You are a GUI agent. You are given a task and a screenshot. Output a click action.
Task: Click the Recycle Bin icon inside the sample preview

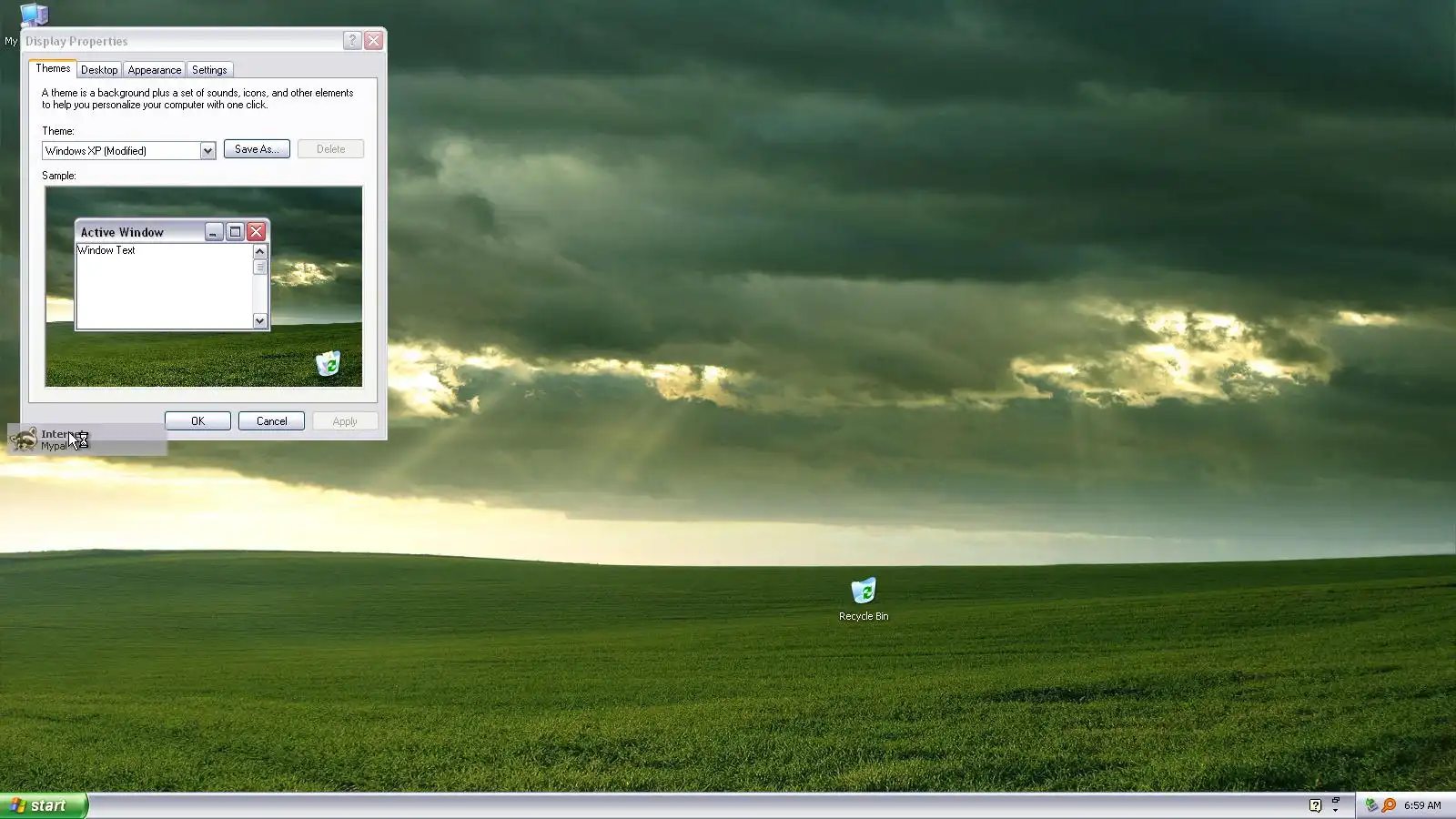(328, 364)
